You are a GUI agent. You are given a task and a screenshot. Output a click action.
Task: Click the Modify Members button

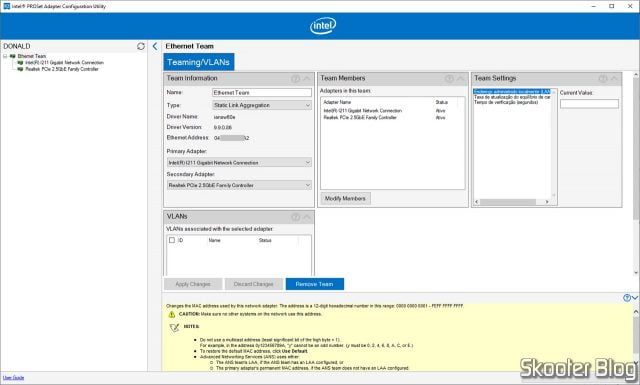click(345, 198)
